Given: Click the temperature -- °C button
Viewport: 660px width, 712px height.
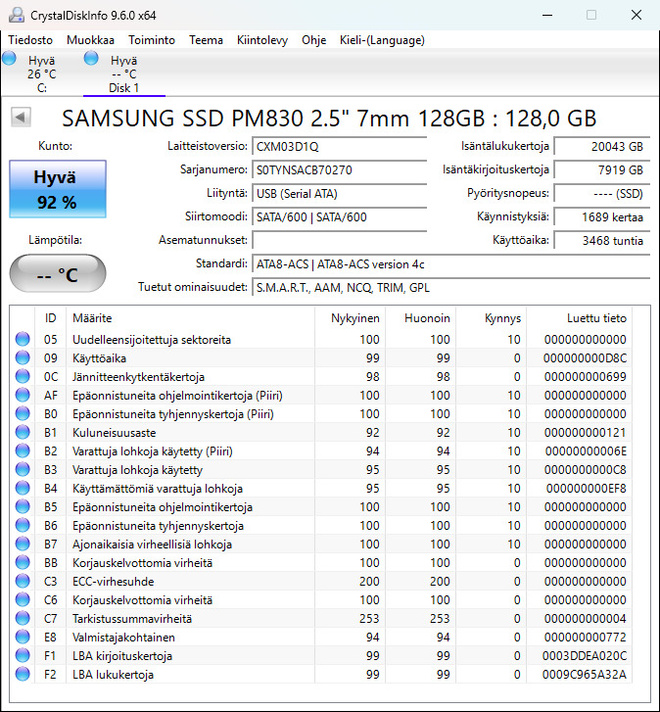Looking at the screenshot, I should (58, 273).
